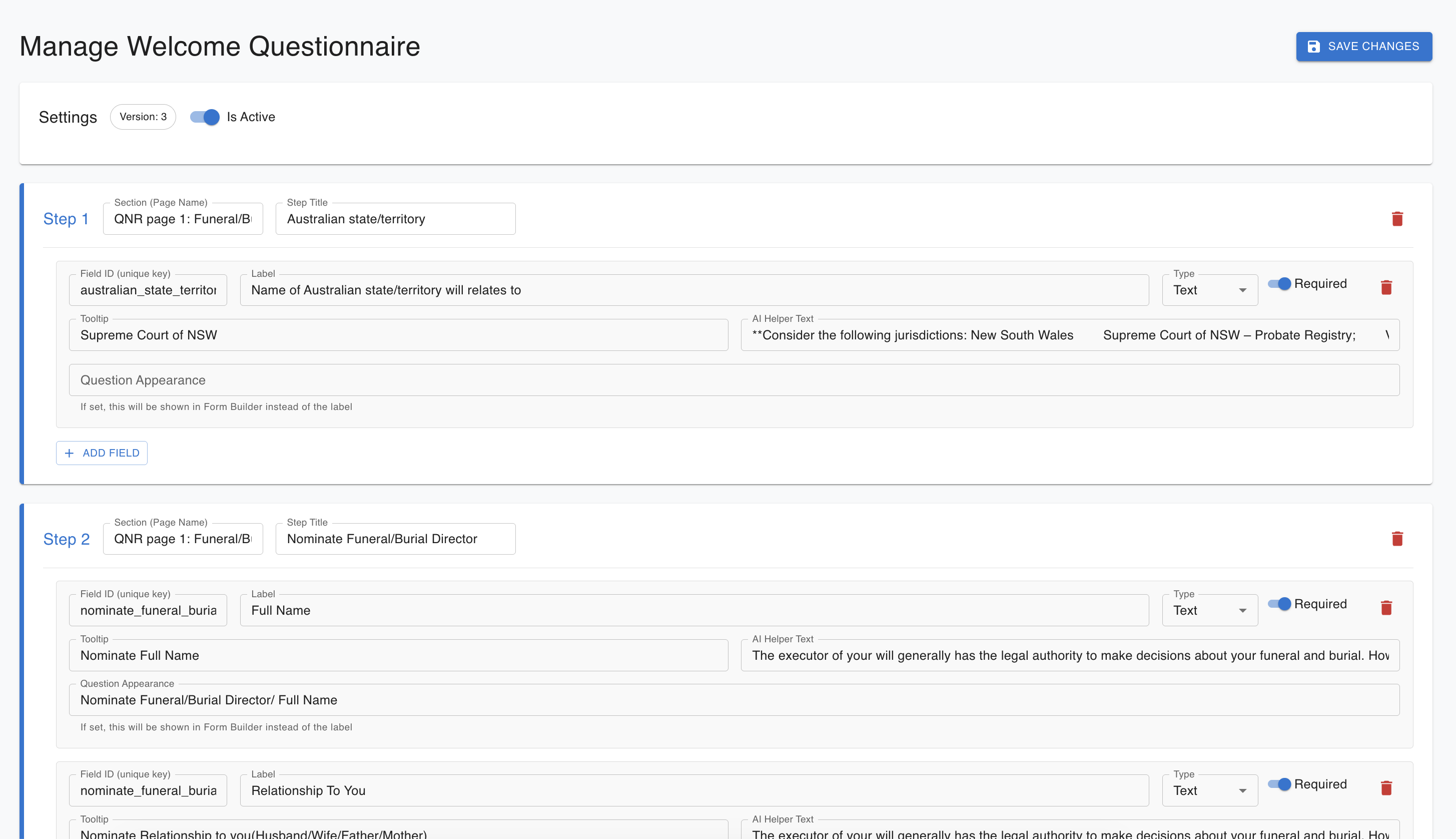Remove the Full Name field via trash icon
Viewport: 1456px width, 839px height.
(1386, 607)
